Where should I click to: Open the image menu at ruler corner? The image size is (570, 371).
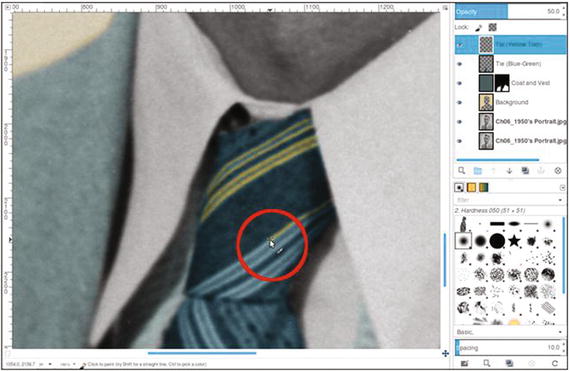coord(8,7)
